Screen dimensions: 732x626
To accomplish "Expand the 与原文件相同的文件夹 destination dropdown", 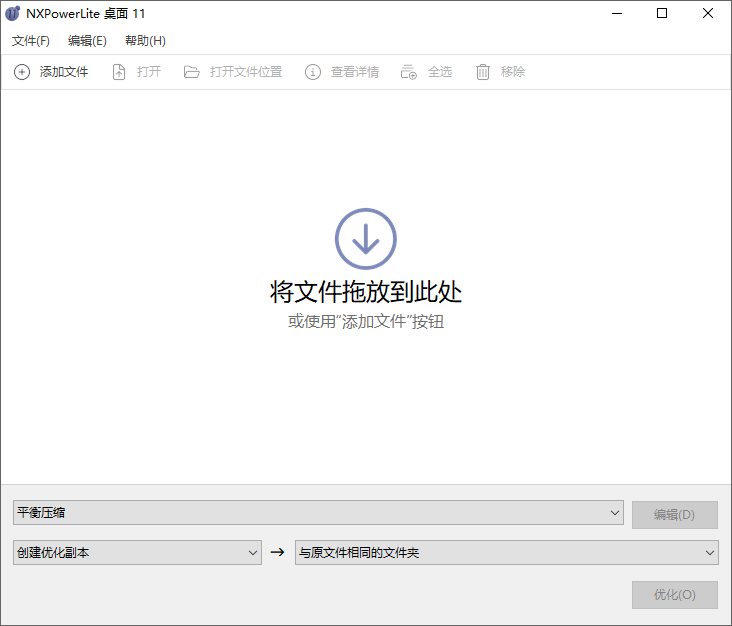I will click(507, 553).
